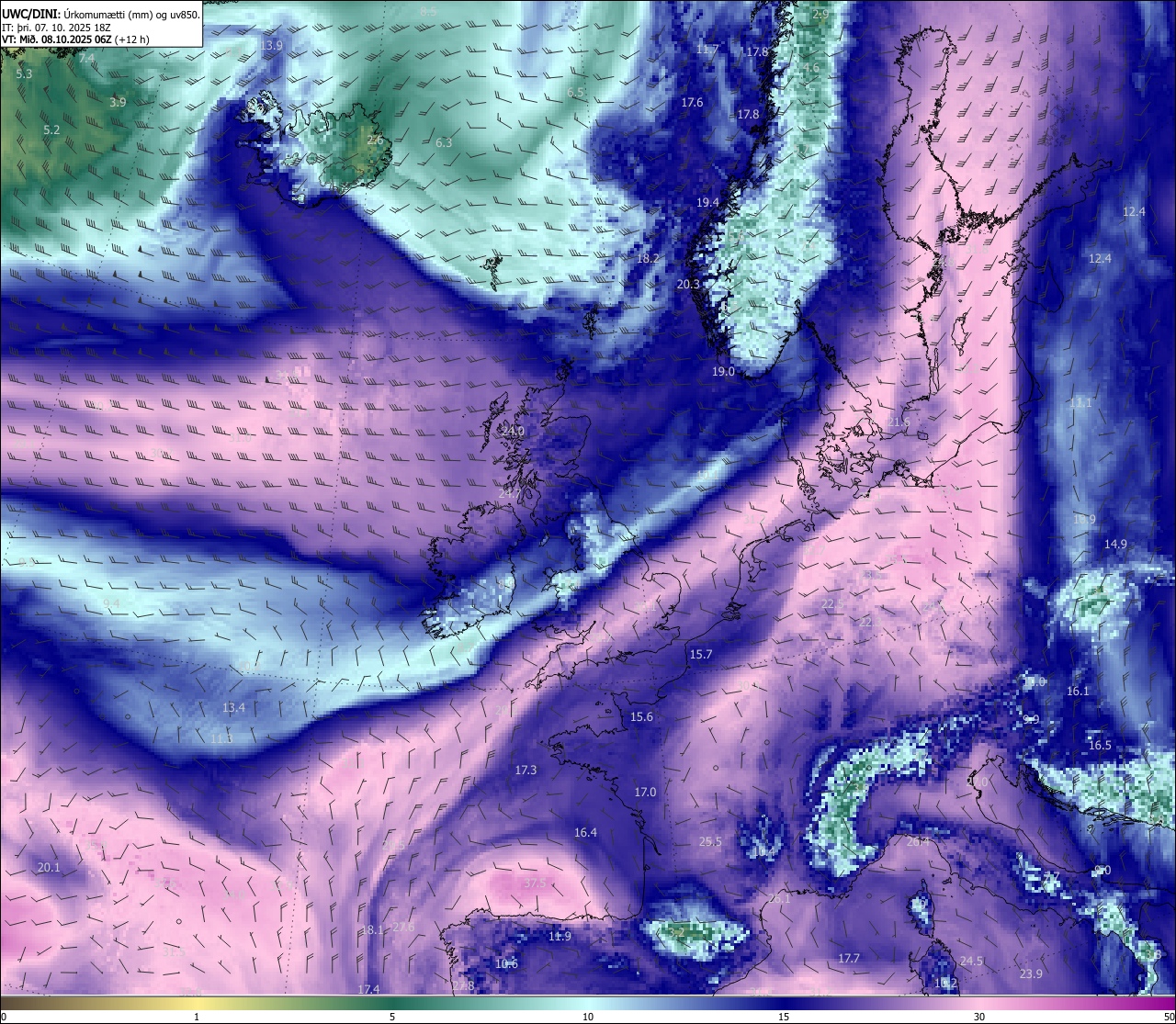Click the 17.3 value near Brittany
1176x1024 pixels.
point(526,771)
